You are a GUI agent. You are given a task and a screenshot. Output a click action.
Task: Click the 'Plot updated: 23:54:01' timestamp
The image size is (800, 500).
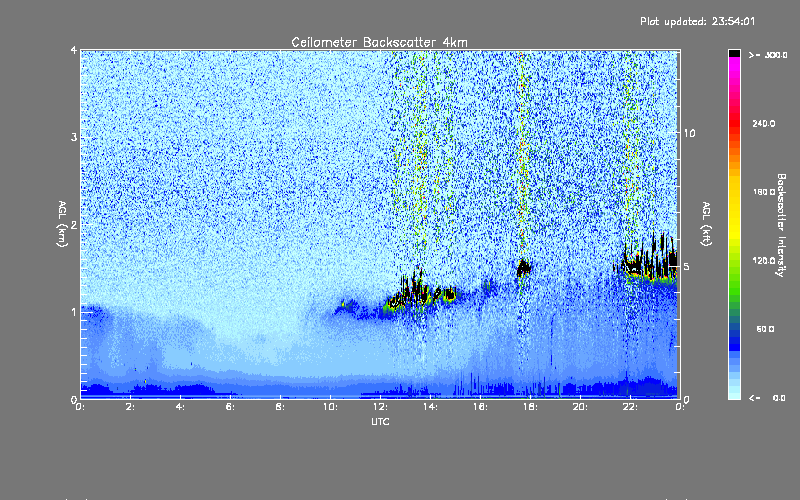697,21
